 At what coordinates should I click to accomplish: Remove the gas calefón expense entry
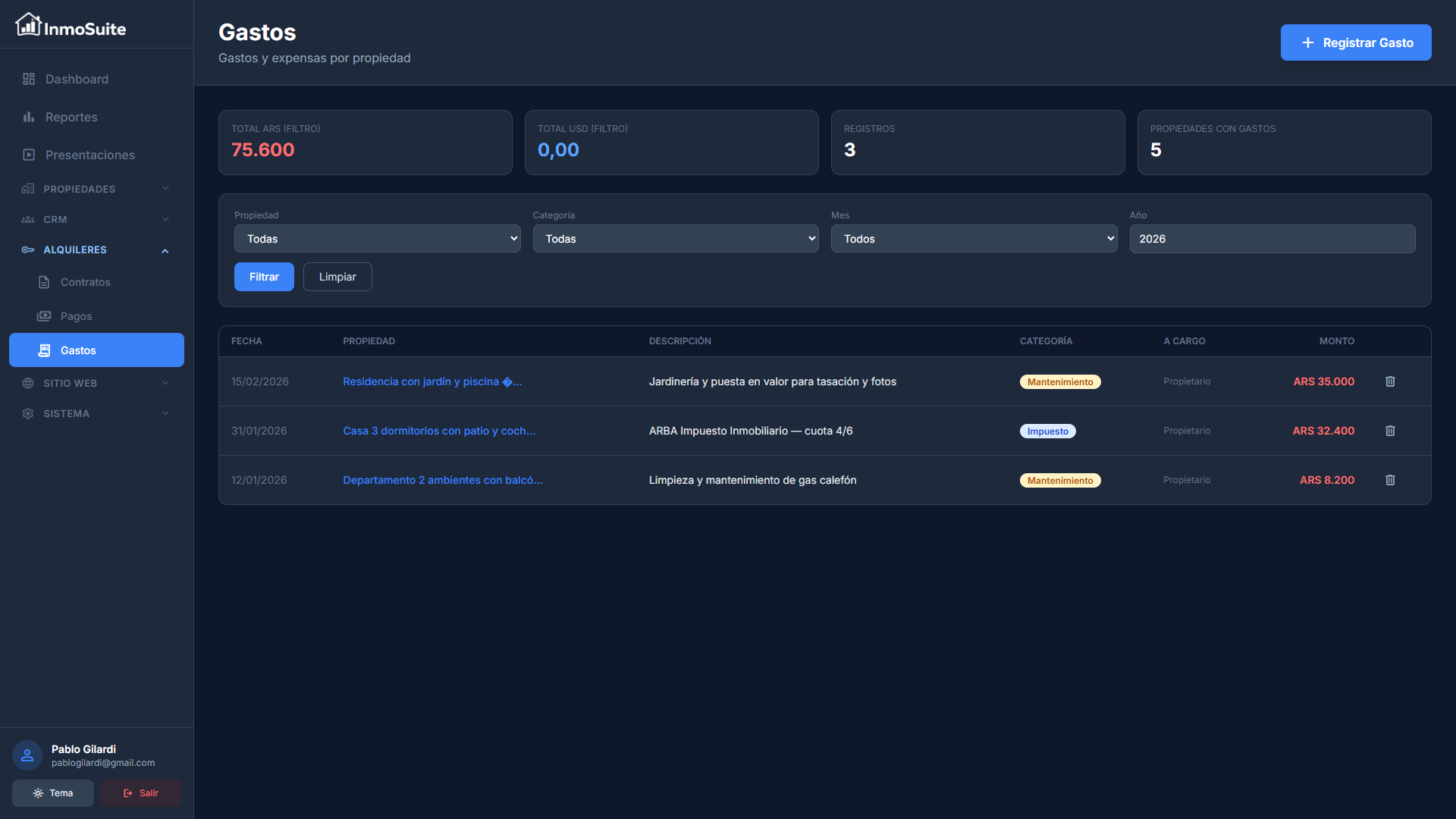tap(1390, 480)
